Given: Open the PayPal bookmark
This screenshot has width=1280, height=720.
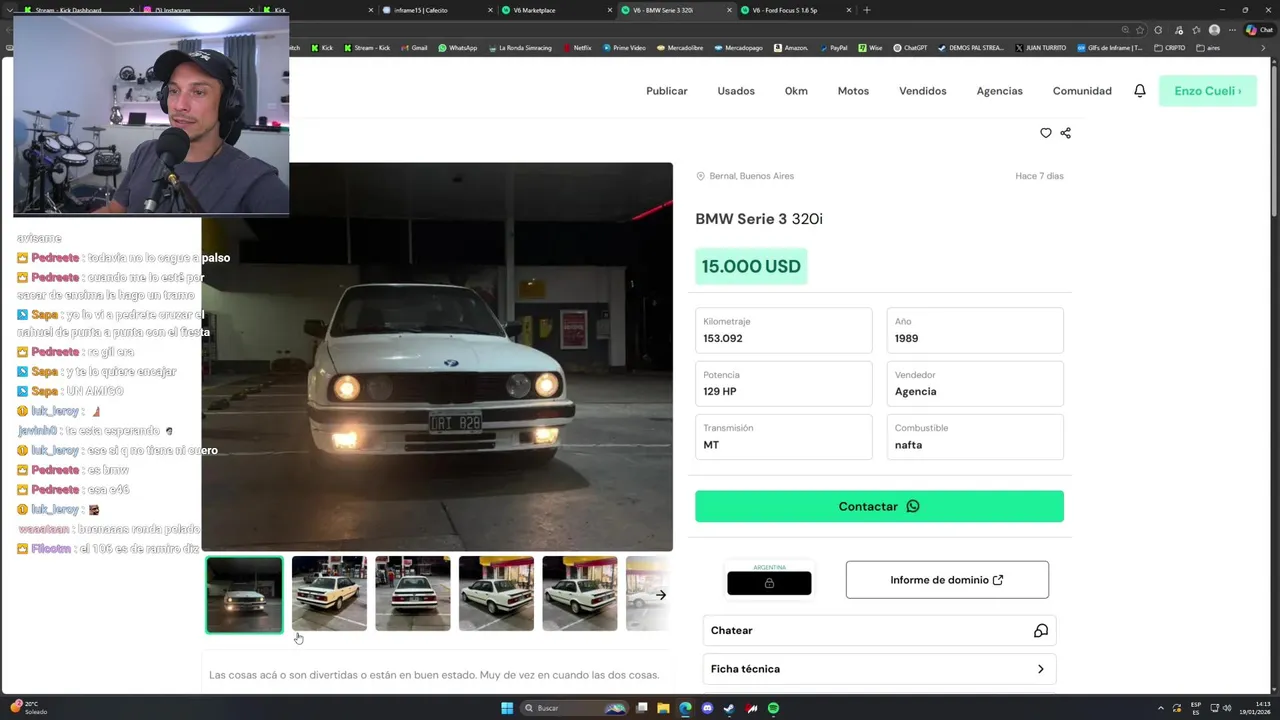Looking at the screenshot, I should click(833, 48).
